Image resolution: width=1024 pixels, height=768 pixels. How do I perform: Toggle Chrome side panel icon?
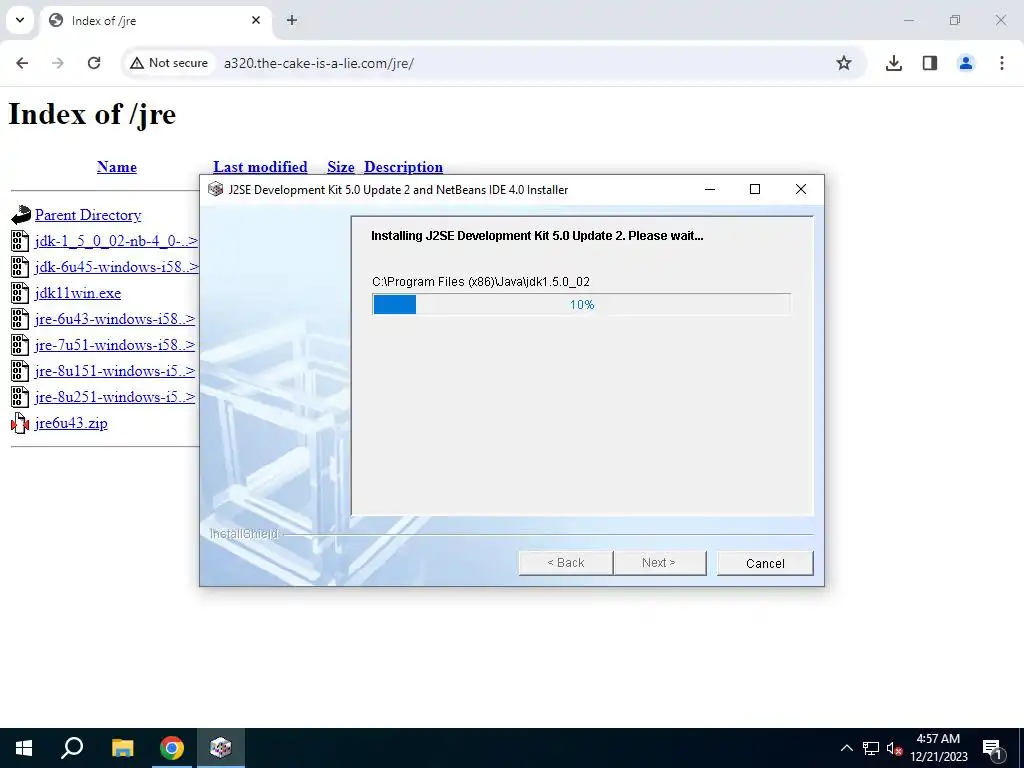(x=930, y=63)
